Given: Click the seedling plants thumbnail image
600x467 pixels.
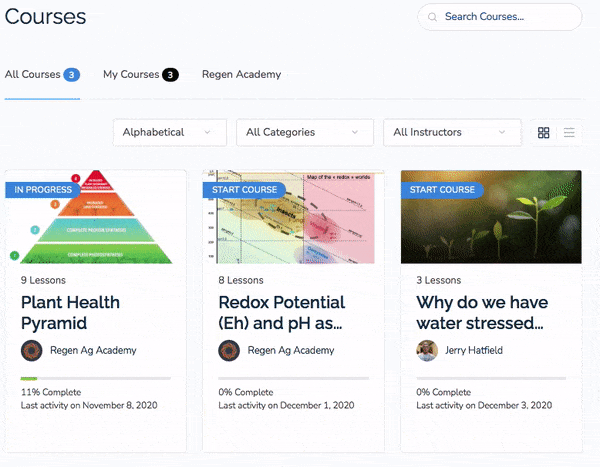Looking at the screenshot, I should 491,217.
